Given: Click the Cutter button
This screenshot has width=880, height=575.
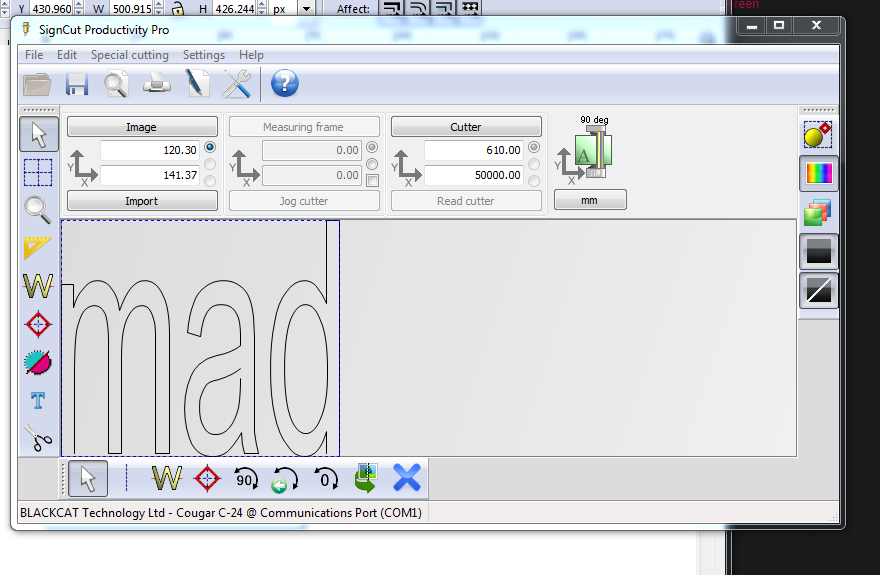Looking at the screenshot, I should (466, 127).
